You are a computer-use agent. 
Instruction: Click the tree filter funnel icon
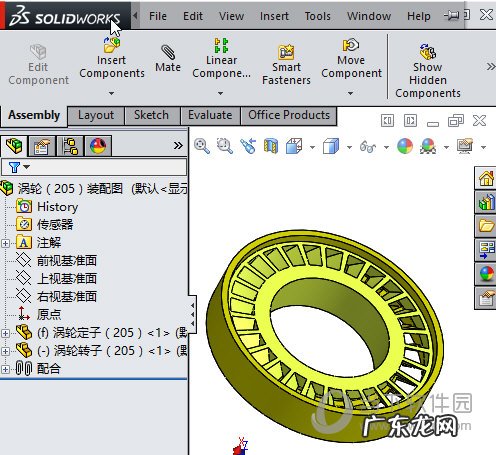pyautogui.click(x=15, y=167)
